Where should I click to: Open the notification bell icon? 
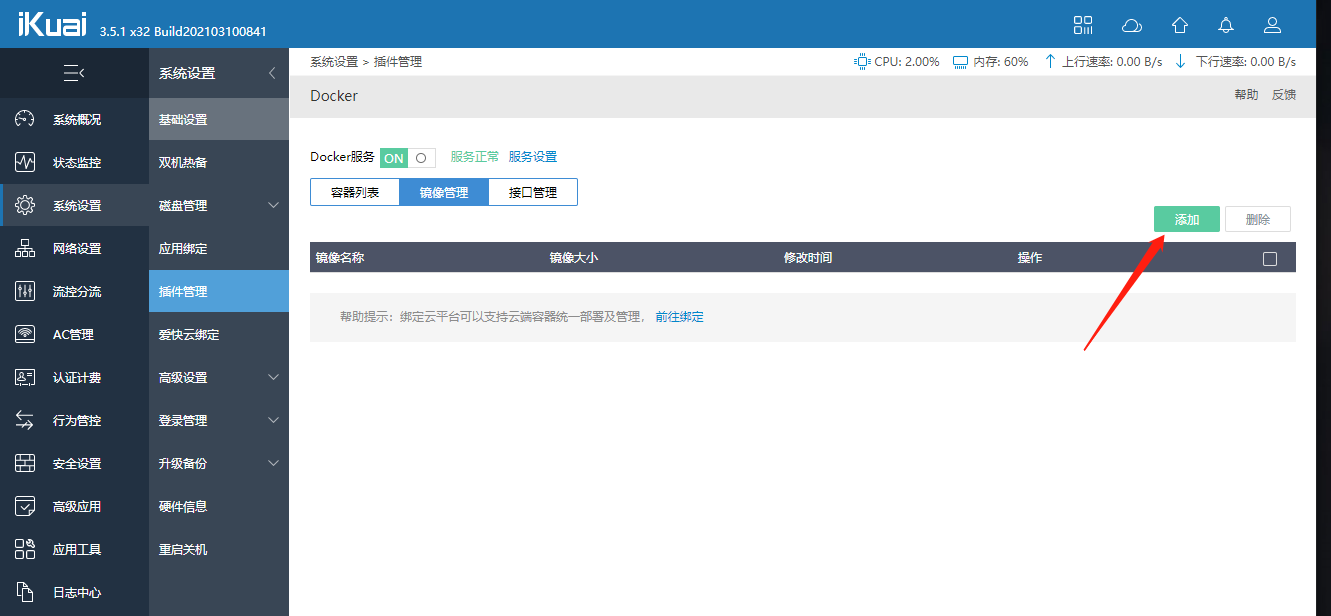point(1225,25)
